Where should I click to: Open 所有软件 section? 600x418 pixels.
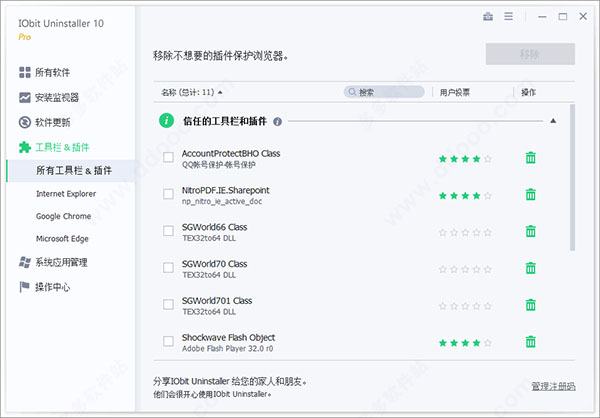(x=52, y=72)
